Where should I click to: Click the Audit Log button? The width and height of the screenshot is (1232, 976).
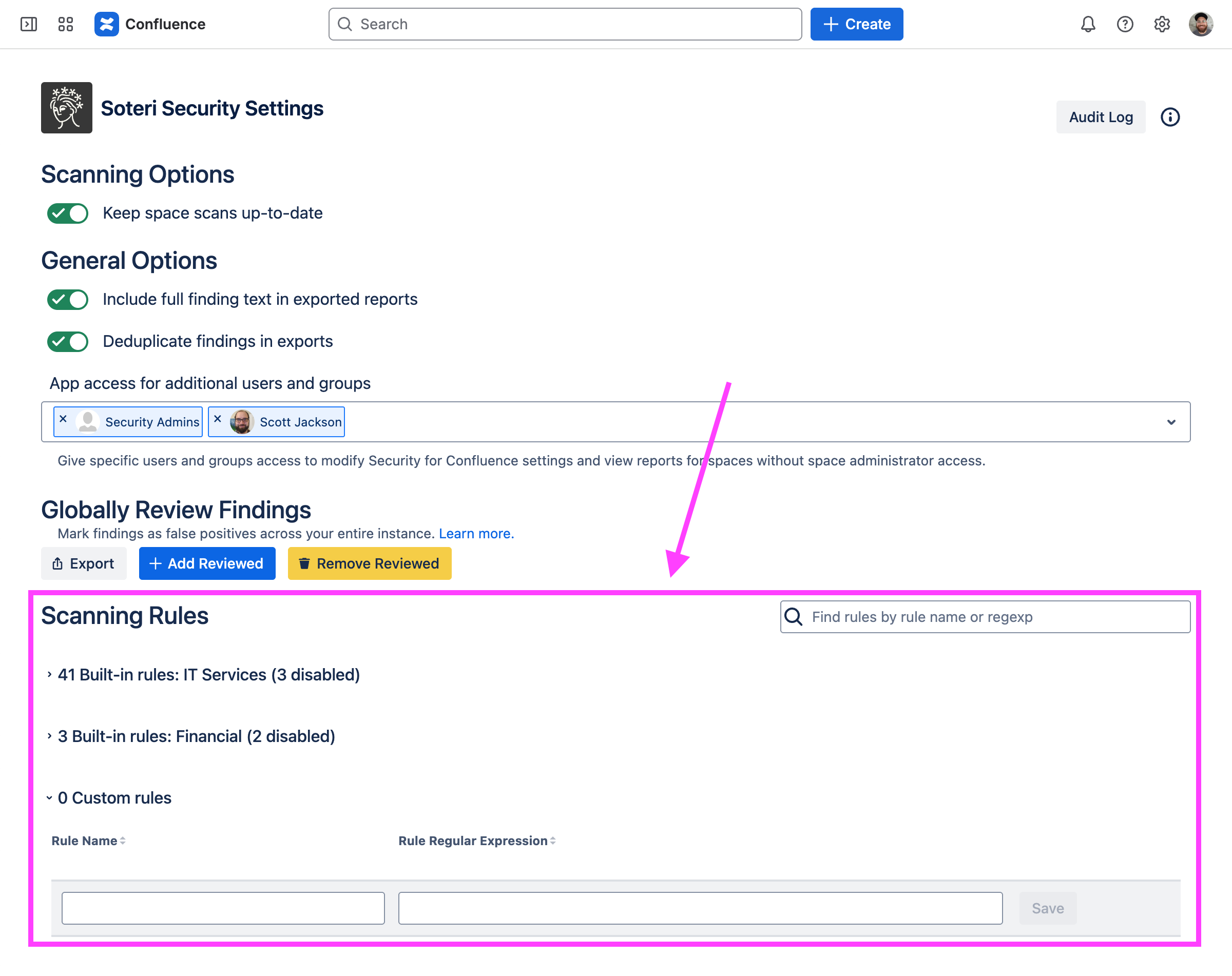point(1100,117)
